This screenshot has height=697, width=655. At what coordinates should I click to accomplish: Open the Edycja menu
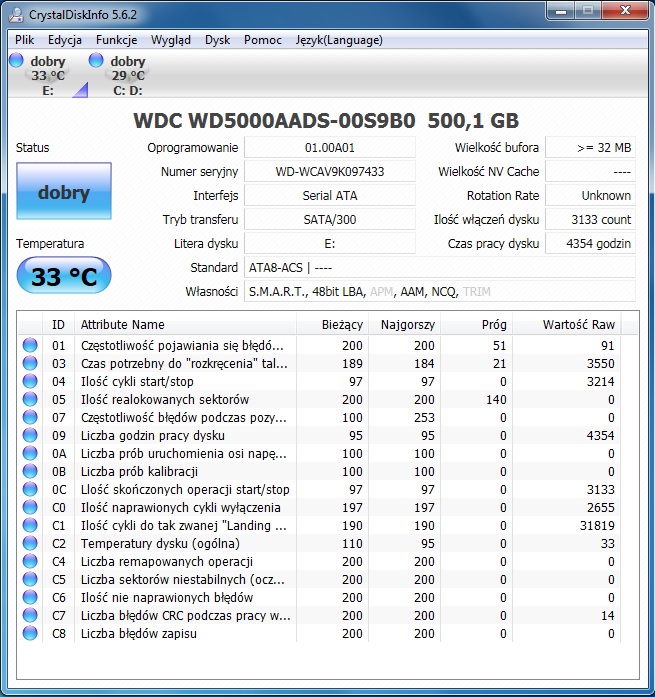tap(65, 40)
